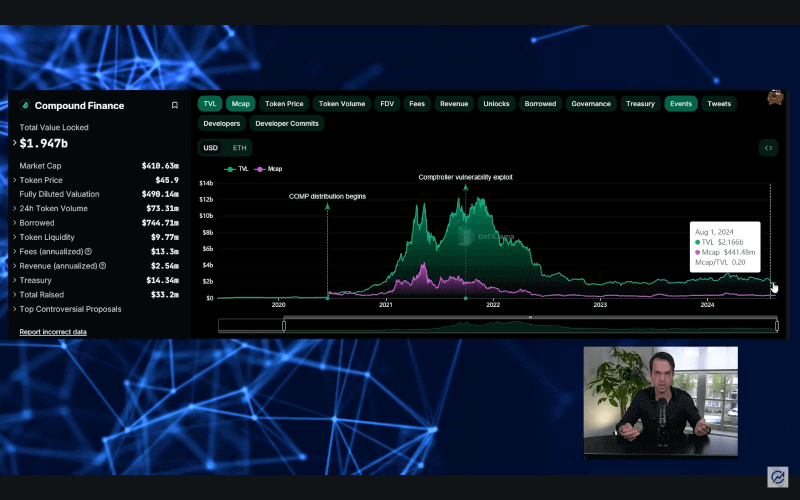The image size is (800, 500).
Task: Click the Compound Finance logo icon
Action: pos(24,105)
